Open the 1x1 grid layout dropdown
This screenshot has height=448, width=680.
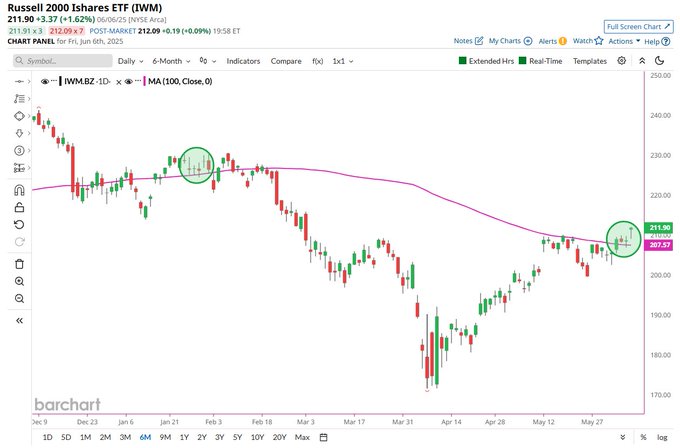tap(343, 61)
